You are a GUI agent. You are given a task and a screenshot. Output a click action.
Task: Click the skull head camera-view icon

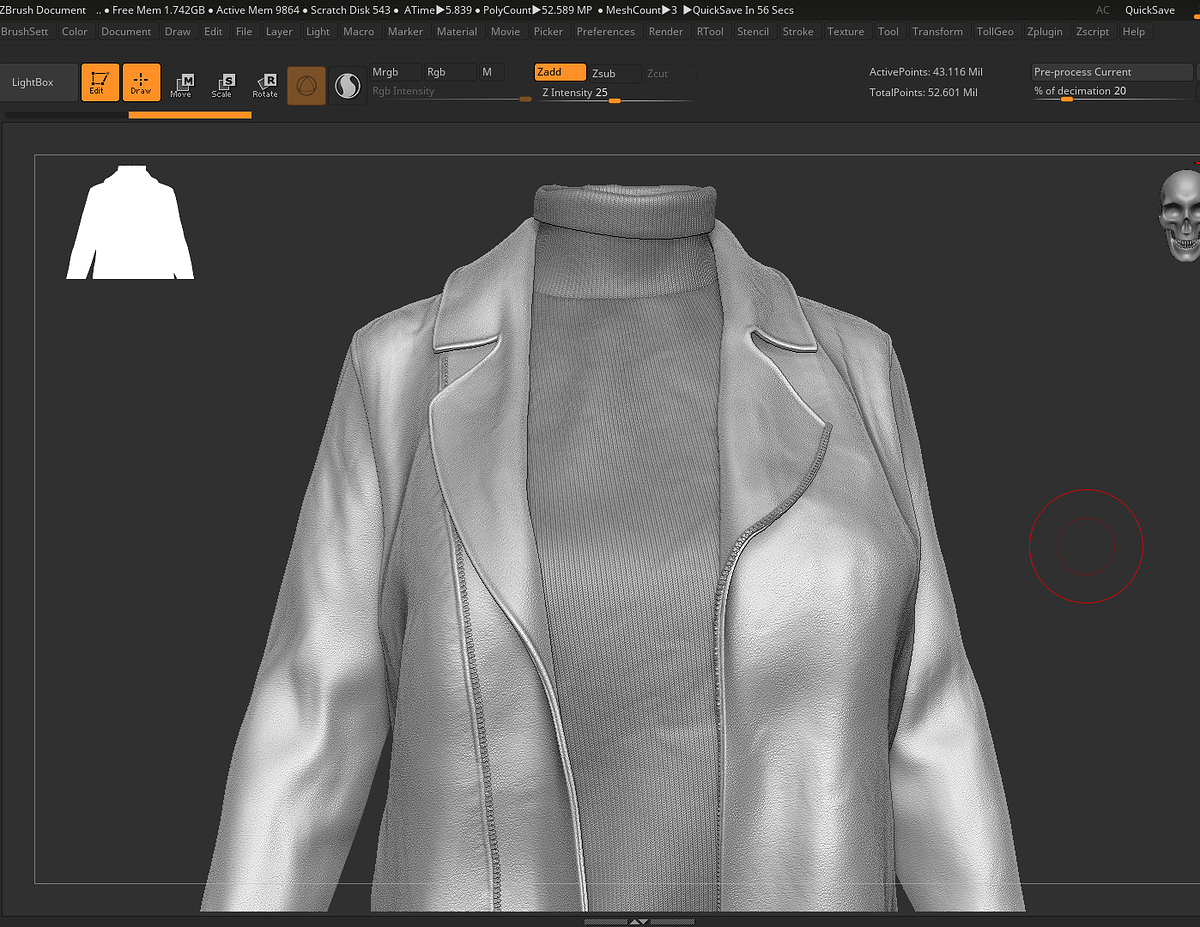pyautogui.click(x=1180, y=215)
